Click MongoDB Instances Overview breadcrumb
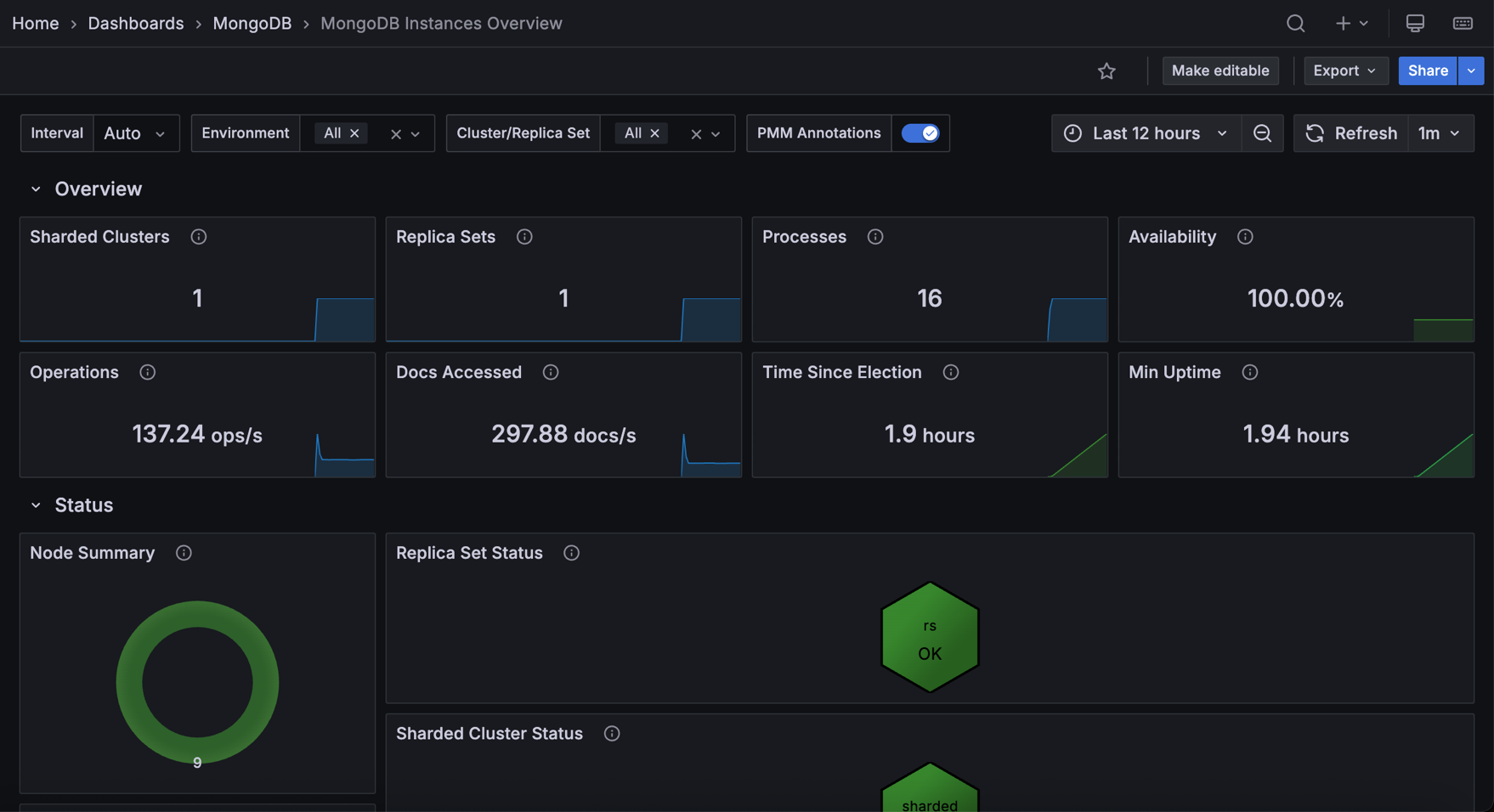Screen dimensions: 1494x812 pyautogui.click(x=441, y=24)
